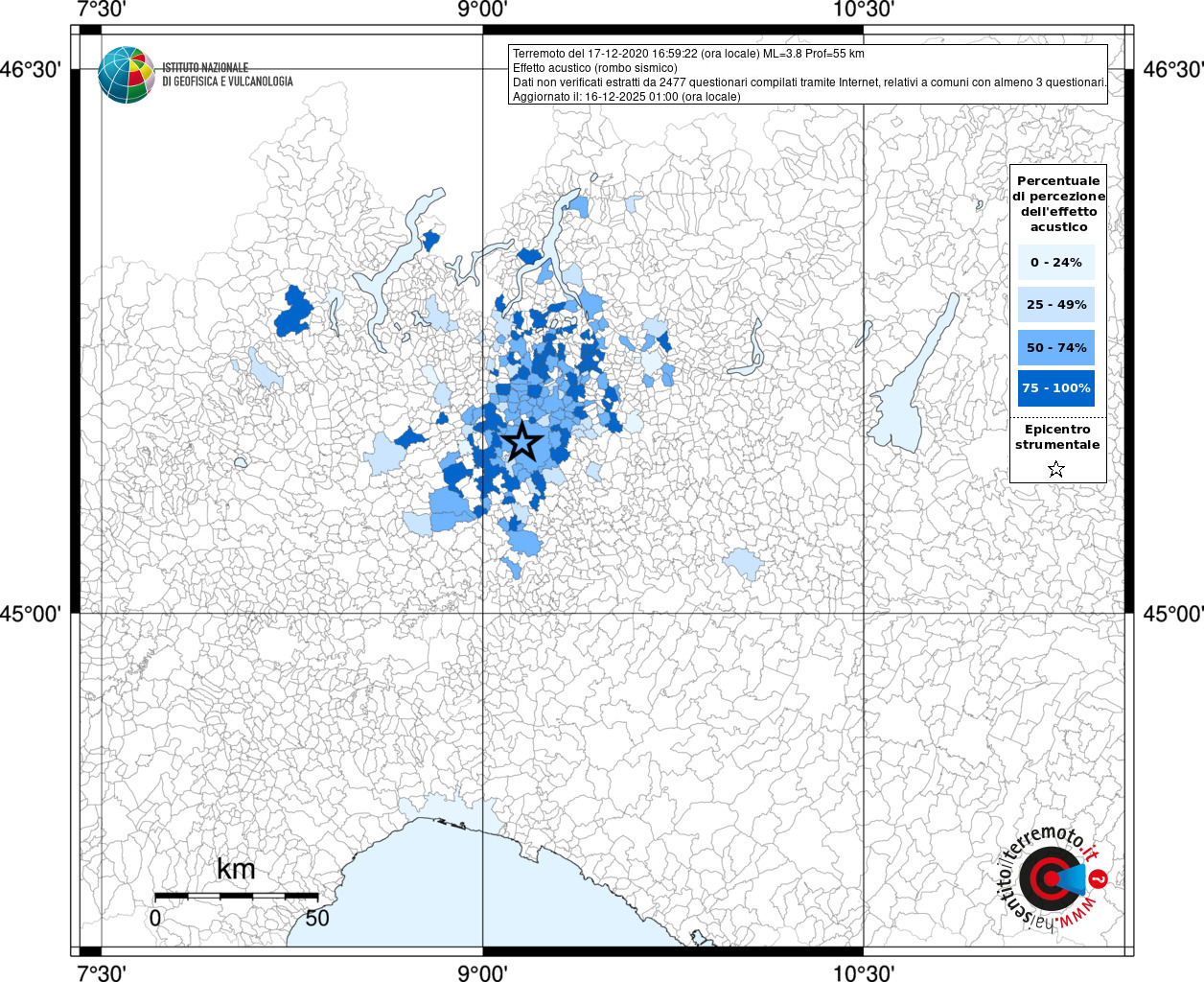Viewport: 1204px width, 982px height.
Task: Click the dark blue municipality west of lakes
Action: 294,313
